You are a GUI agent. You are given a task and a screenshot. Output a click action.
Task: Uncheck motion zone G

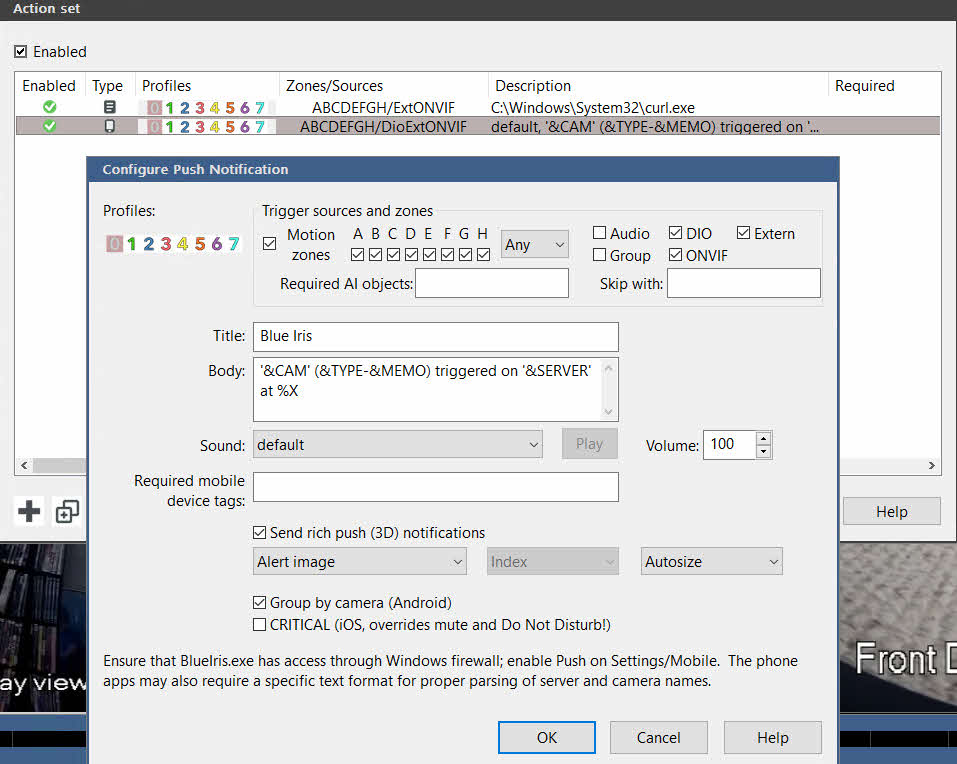pyautogui.click(x=465, y=254)
